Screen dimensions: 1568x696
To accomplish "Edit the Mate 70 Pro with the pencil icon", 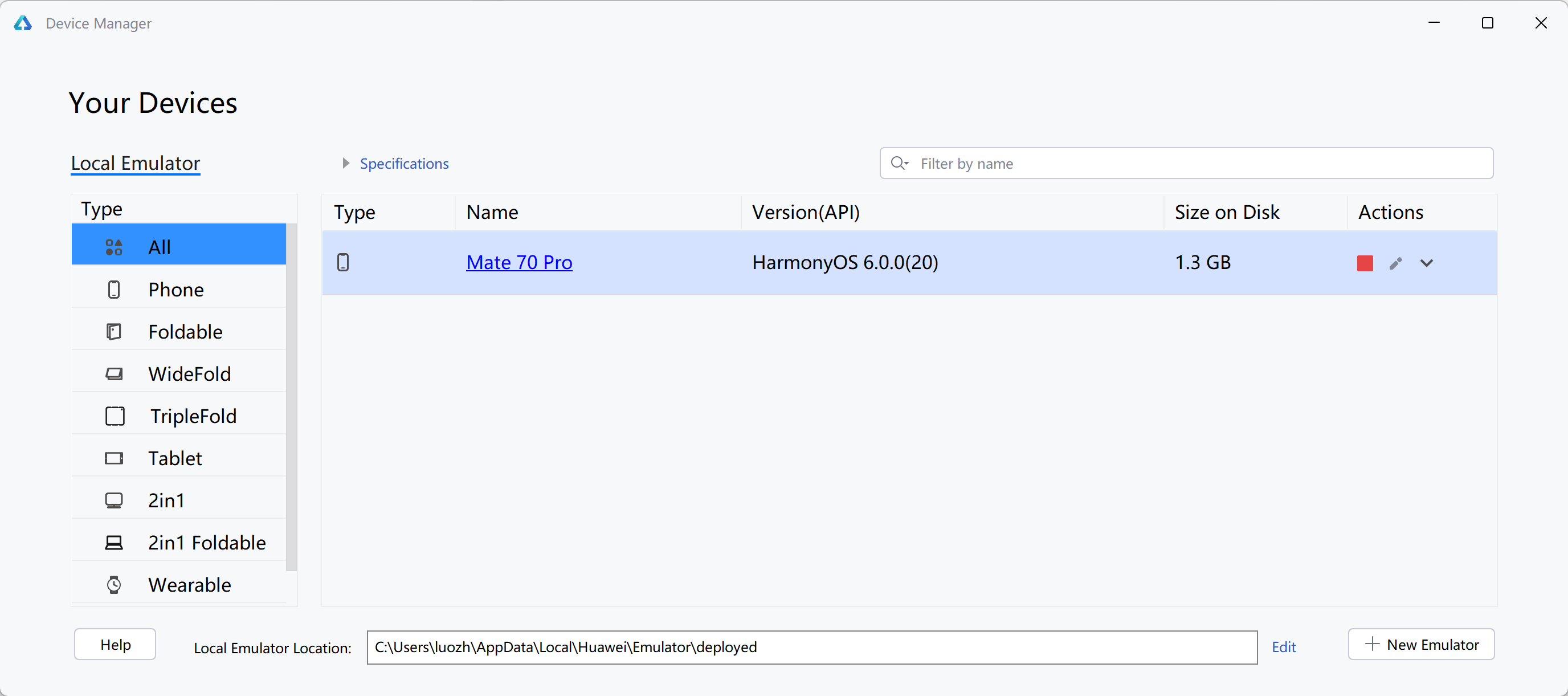I will [x=1396, y=263].
